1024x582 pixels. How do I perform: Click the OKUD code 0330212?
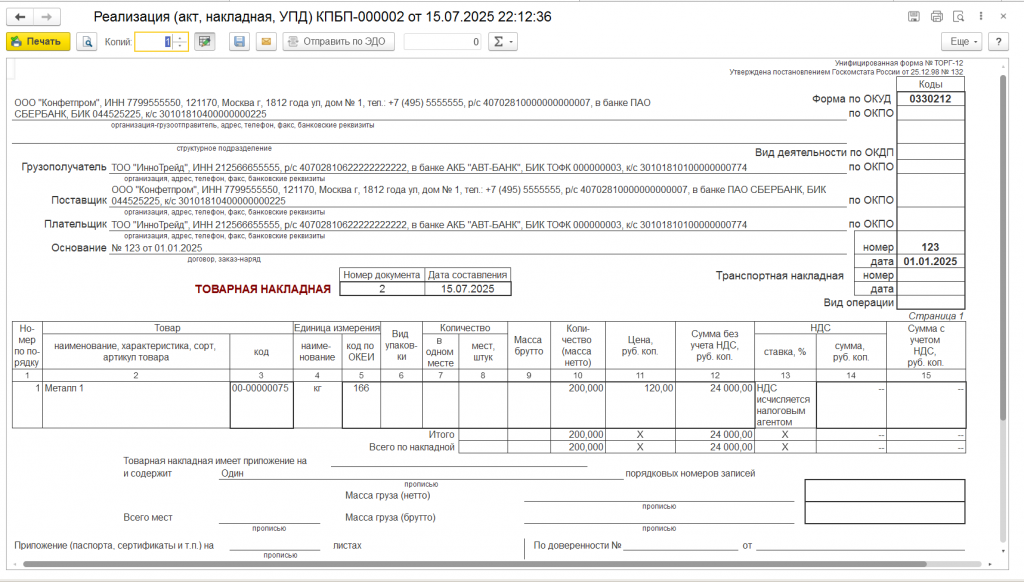pos(930,99)
